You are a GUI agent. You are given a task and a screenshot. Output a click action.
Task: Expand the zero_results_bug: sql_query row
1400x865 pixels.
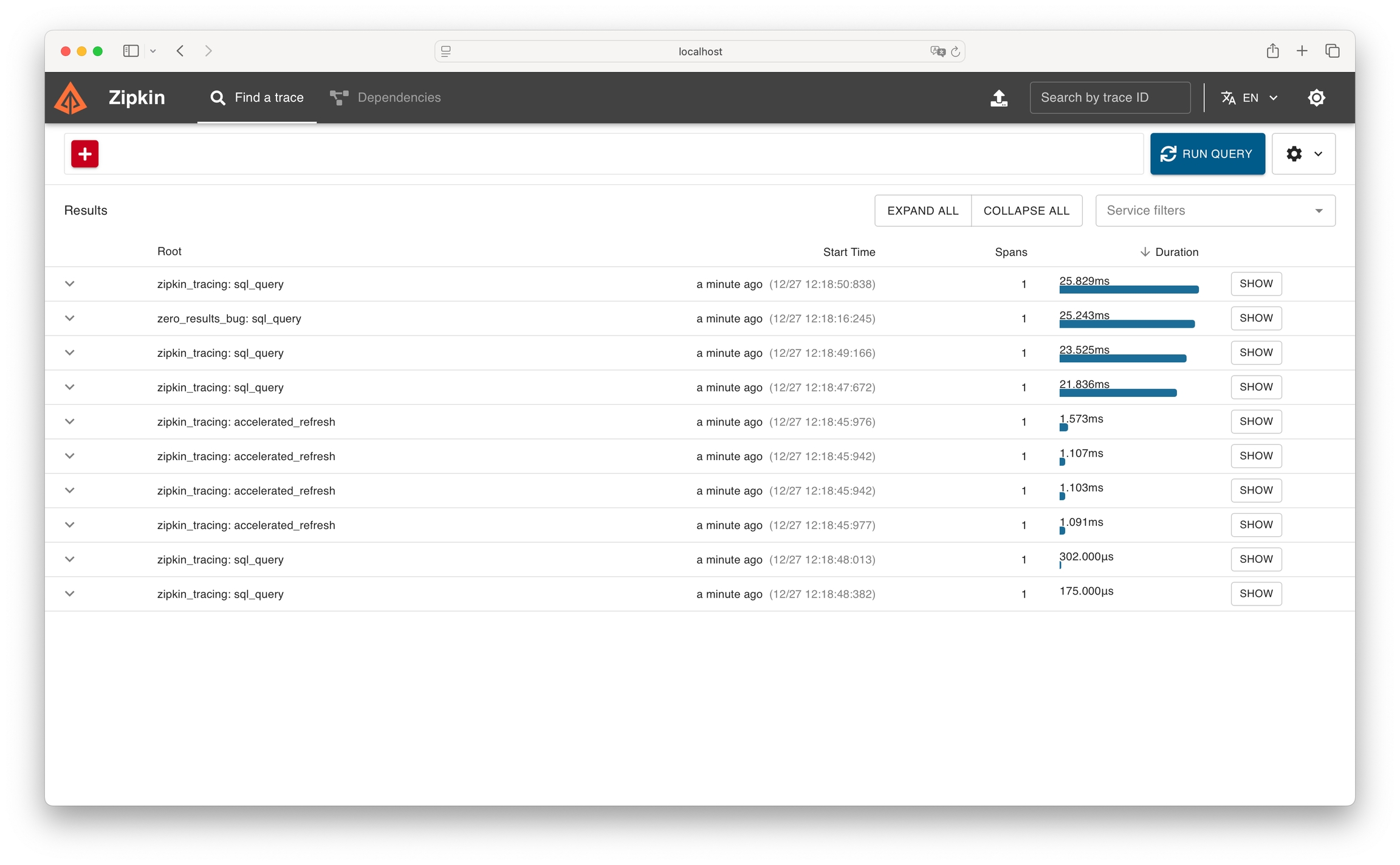[70, 319]
